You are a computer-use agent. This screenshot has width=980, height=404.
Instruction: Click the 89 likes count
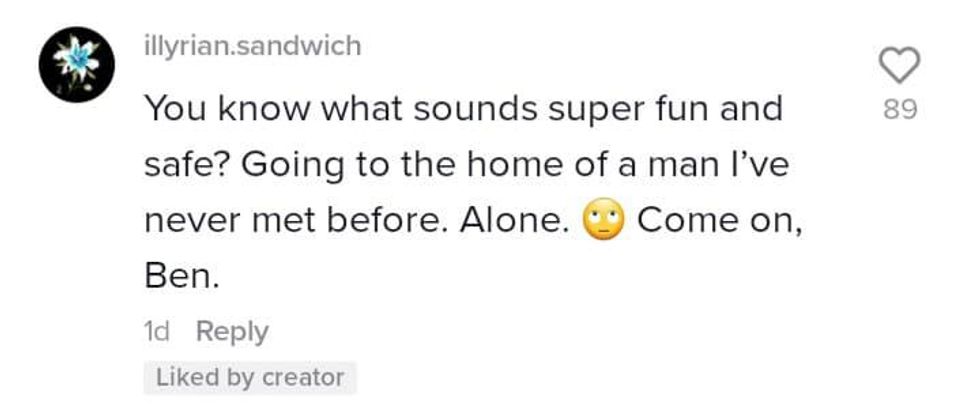[x=900, y=109]
